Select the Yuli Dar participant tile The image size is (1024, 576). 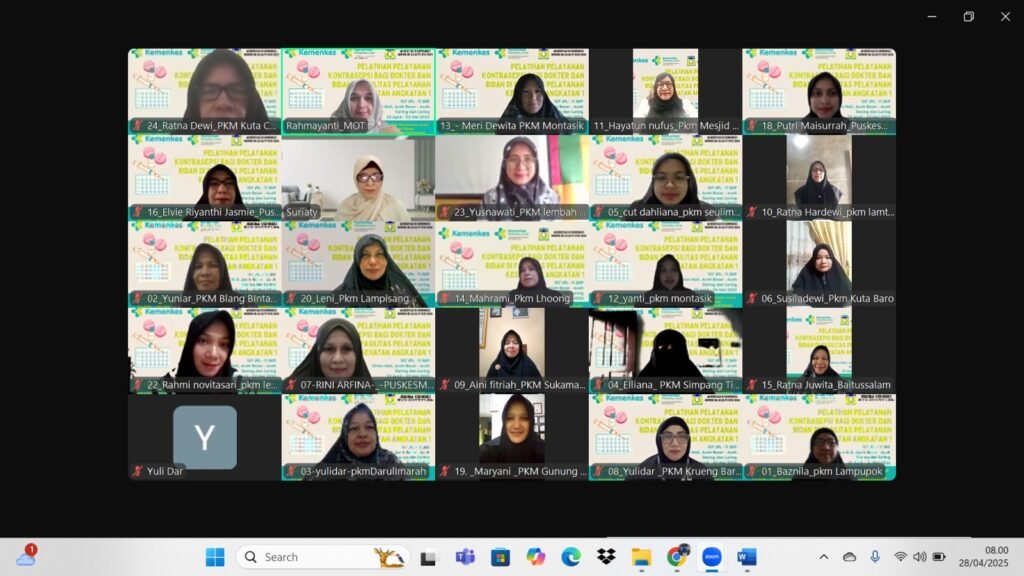point(204,437)
